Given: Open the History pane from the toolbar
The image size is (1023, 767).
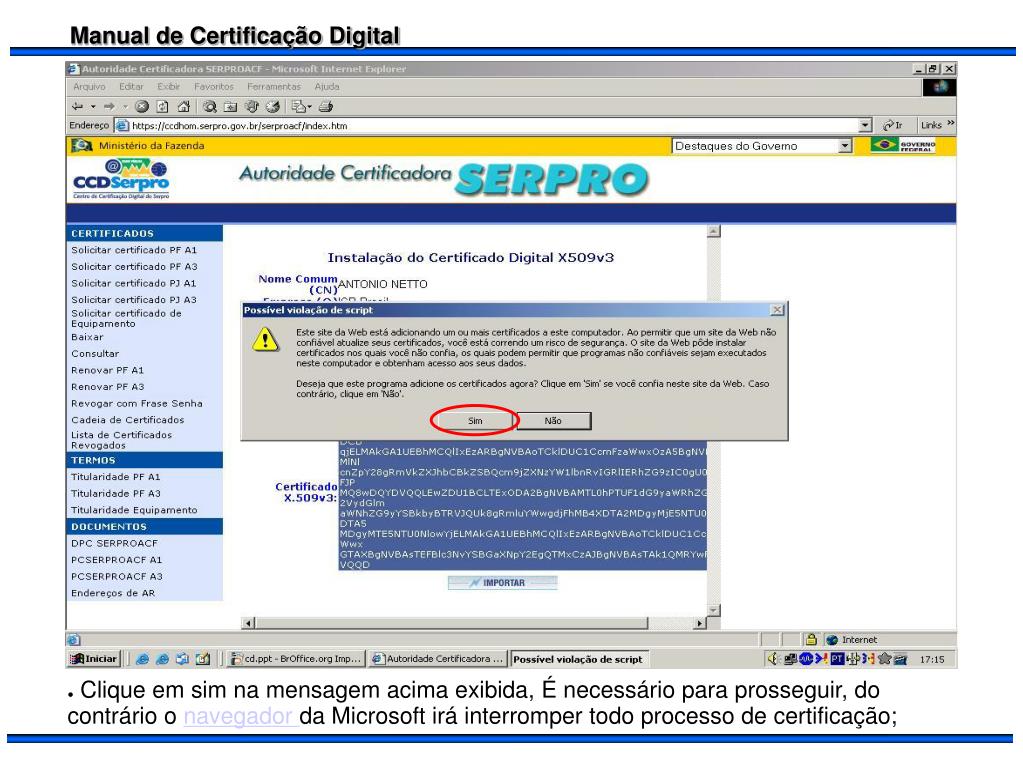Looking at the screenshot, I should pos(273,106).
